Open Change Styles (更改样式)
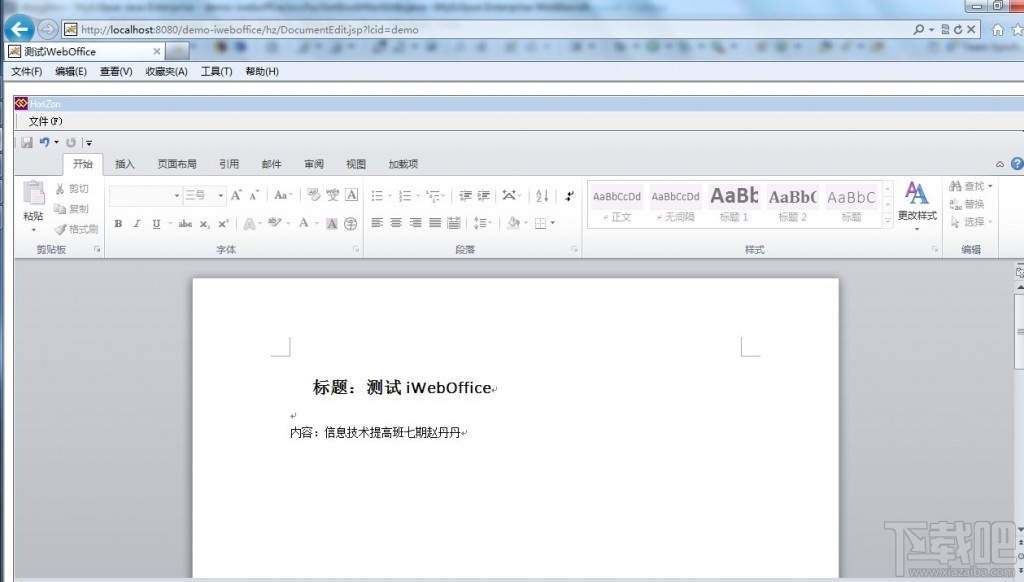The image size is (1024, 582). 917,205
